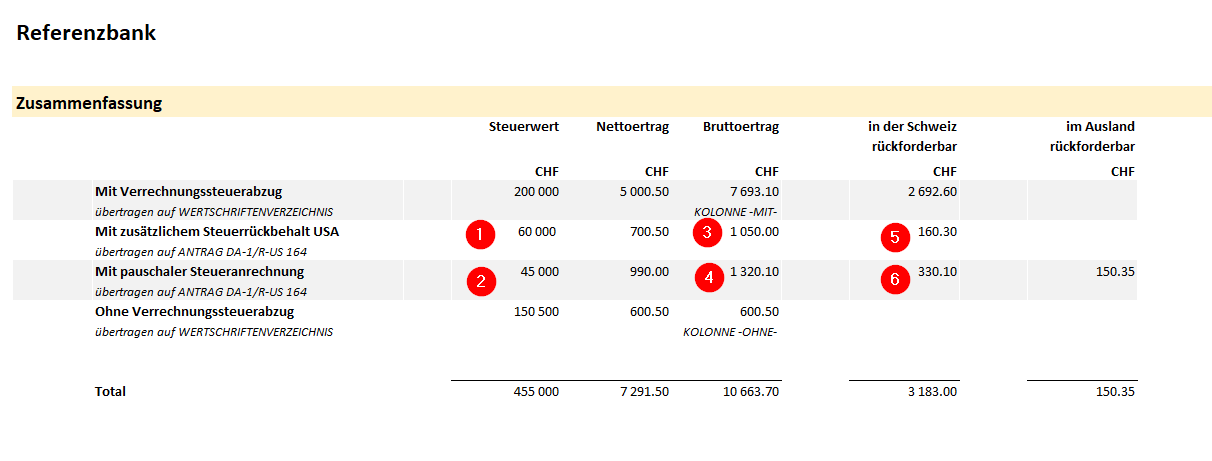
Task: Click red marker number 3
Action: [x=707, y=232]
